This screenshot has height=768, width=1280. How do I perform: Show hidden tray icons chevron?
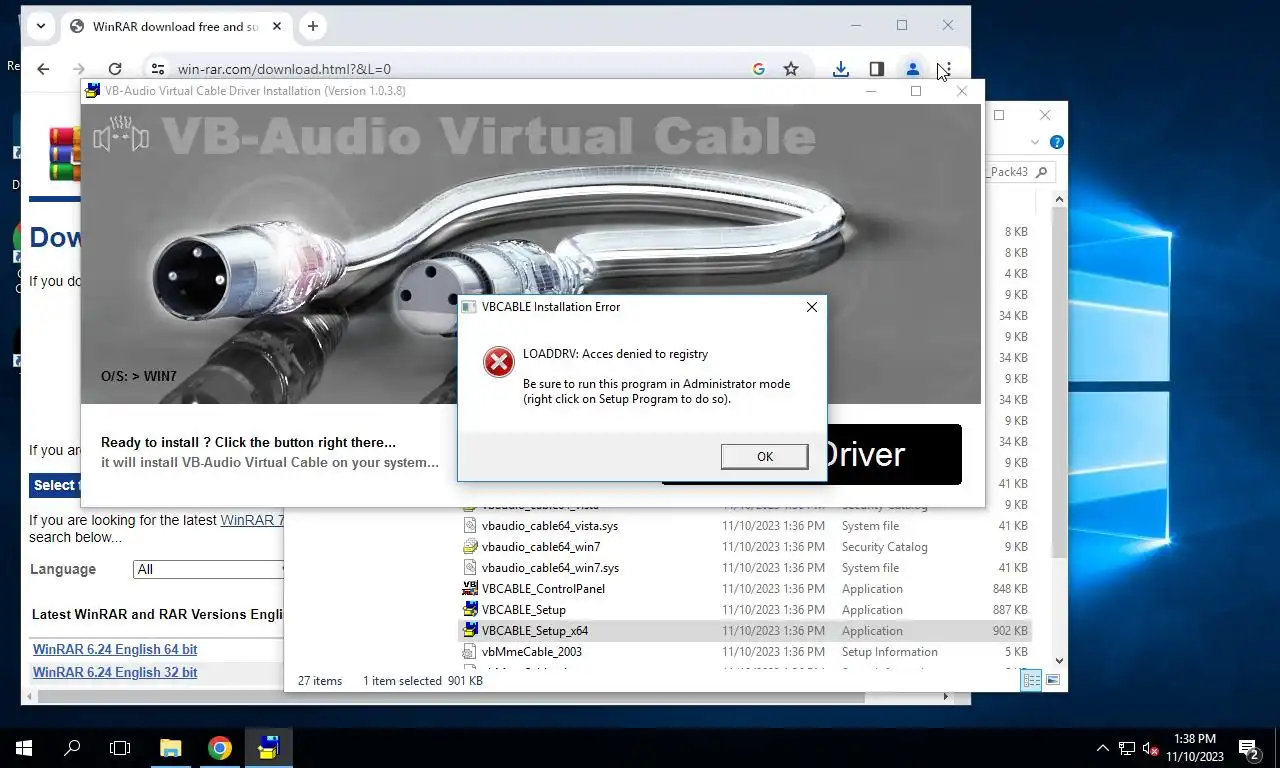(x=1103, y=748)
